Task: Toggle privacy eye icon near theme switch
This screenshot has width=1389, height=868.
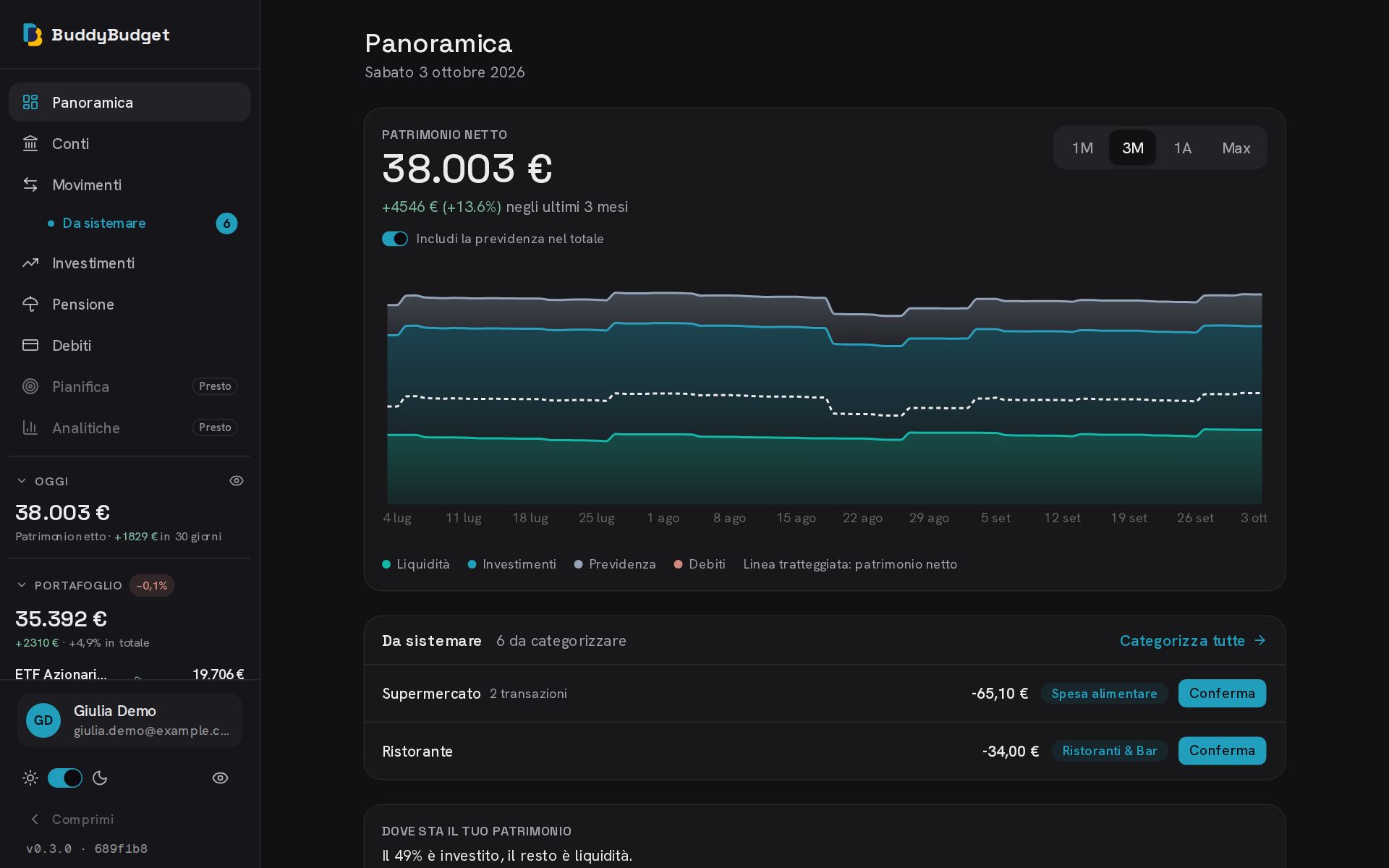Action: point(220,778)
